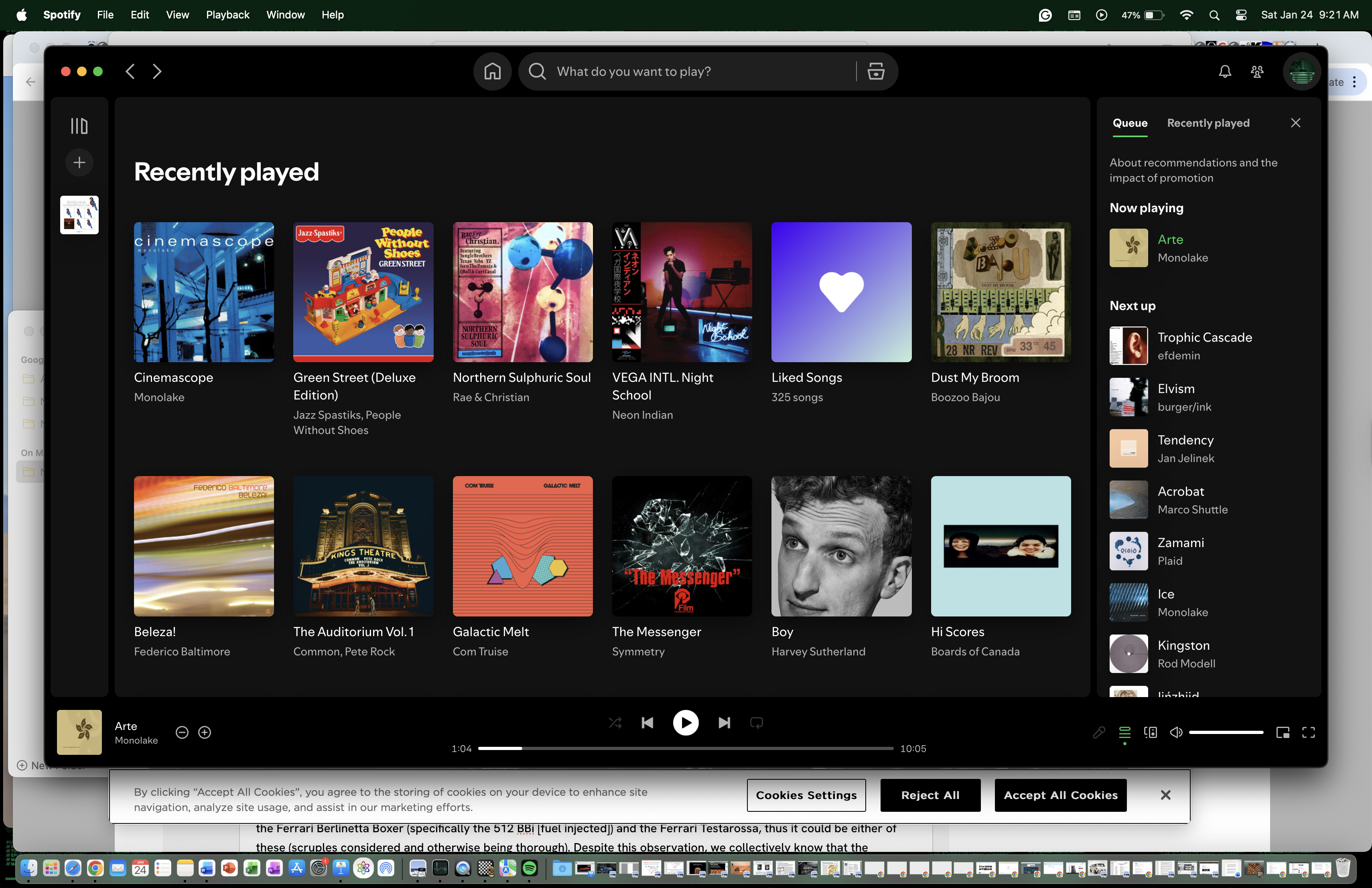Click the Boards of Canada artist link
The image size is (1372, 888).
point(975,651)
